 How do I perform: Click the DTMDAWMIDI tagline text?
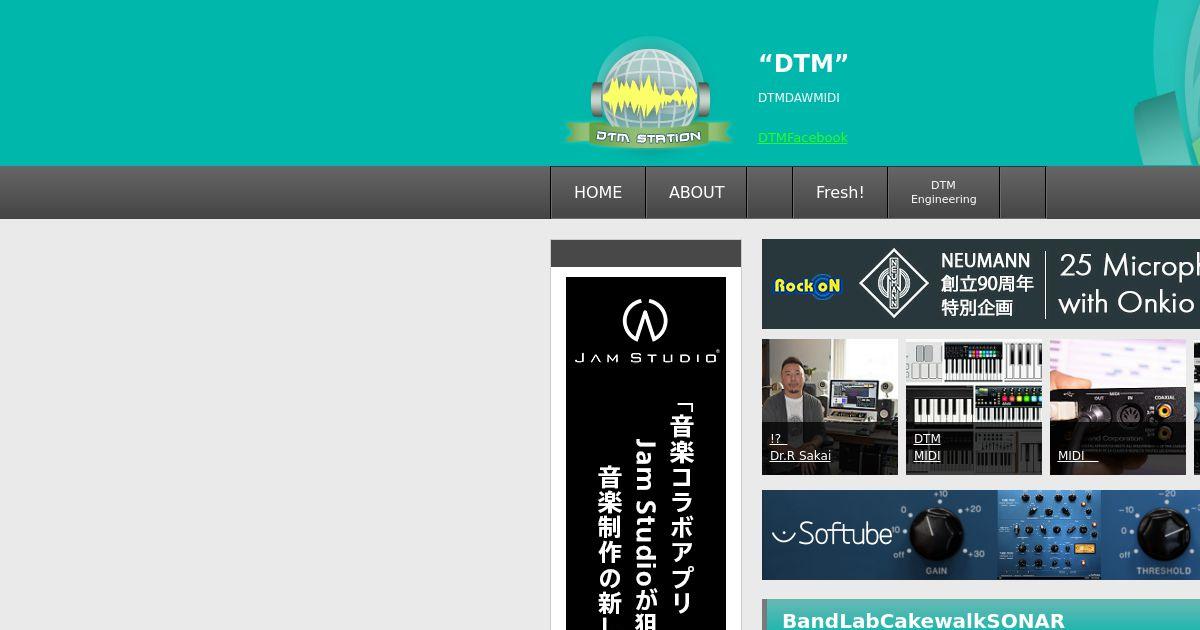(x=799, y=98)
